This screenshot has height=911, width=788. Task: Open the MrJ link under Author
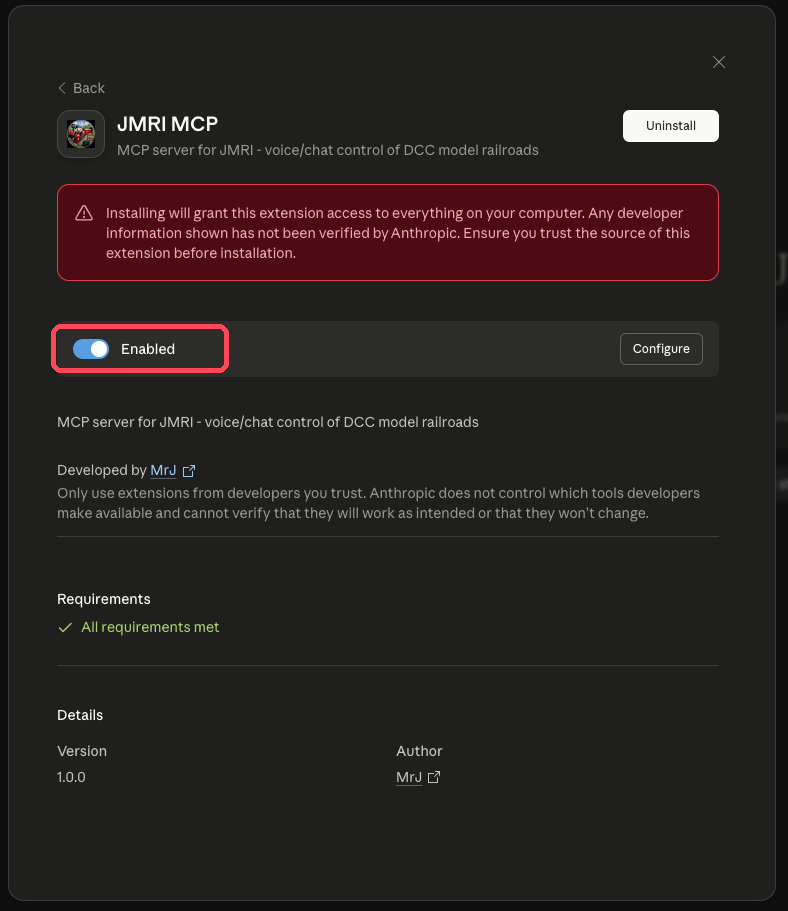click(x=409, y=777)
